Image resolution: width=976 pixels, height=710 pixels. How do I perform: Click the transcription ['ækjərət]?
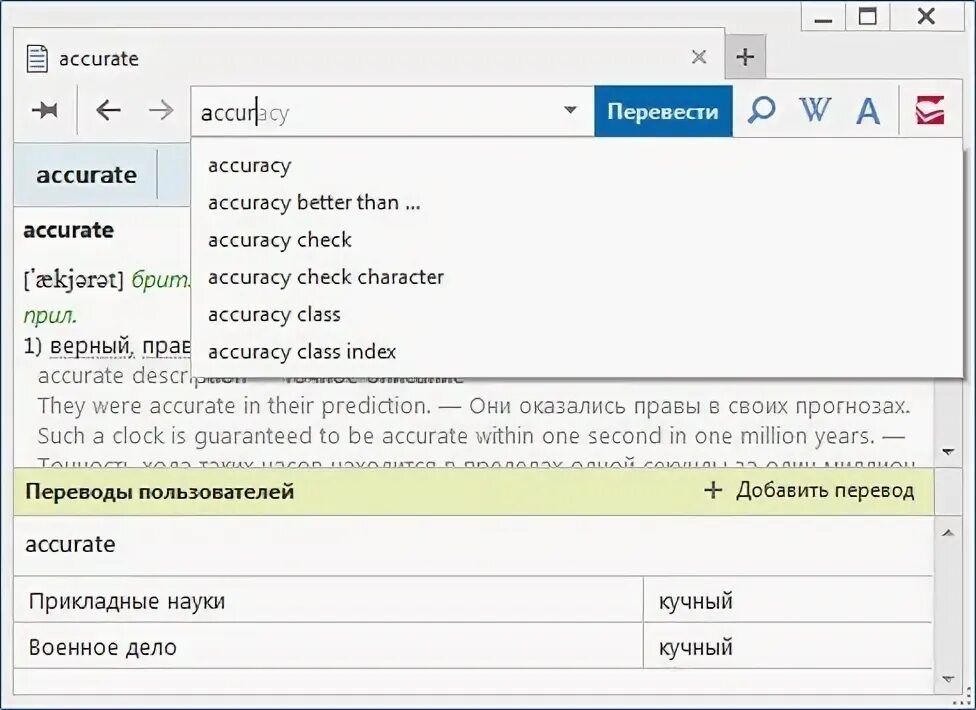pyautogui.click(x=73, y=280)
